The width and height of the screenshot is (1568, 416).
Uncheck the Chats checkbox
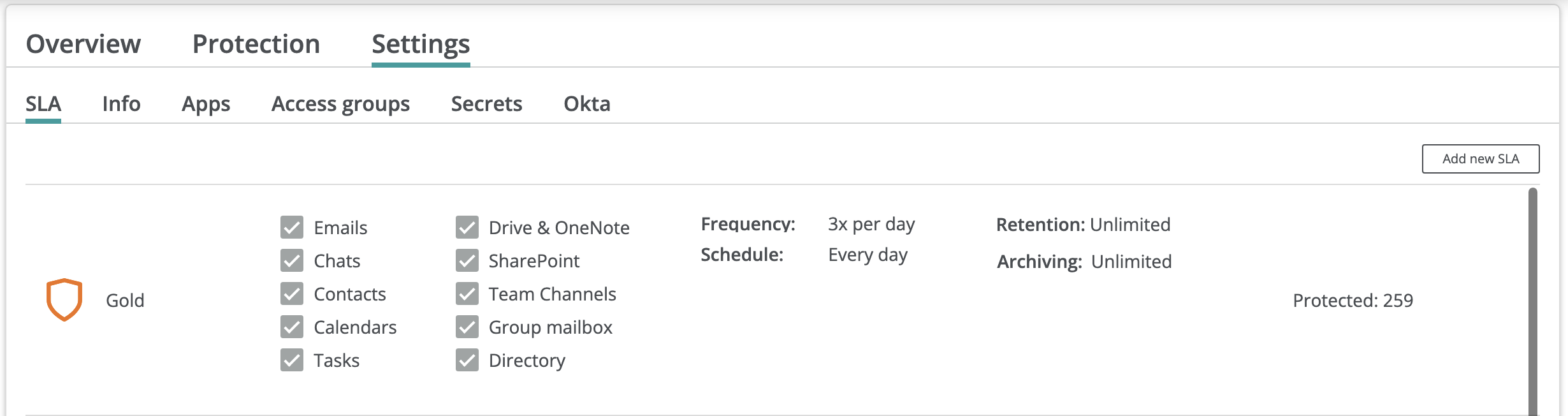(x=292, y=260)
